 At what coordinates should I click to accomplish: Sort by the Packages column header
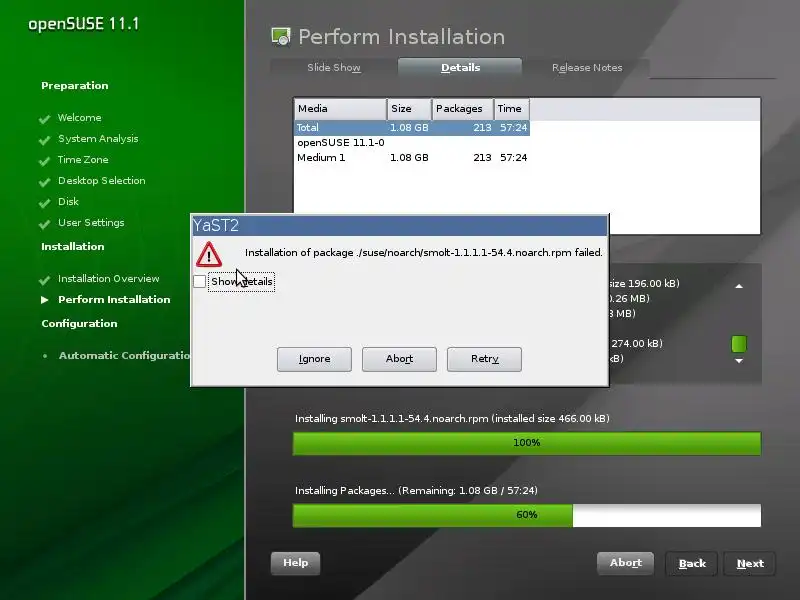pos(463,109)
